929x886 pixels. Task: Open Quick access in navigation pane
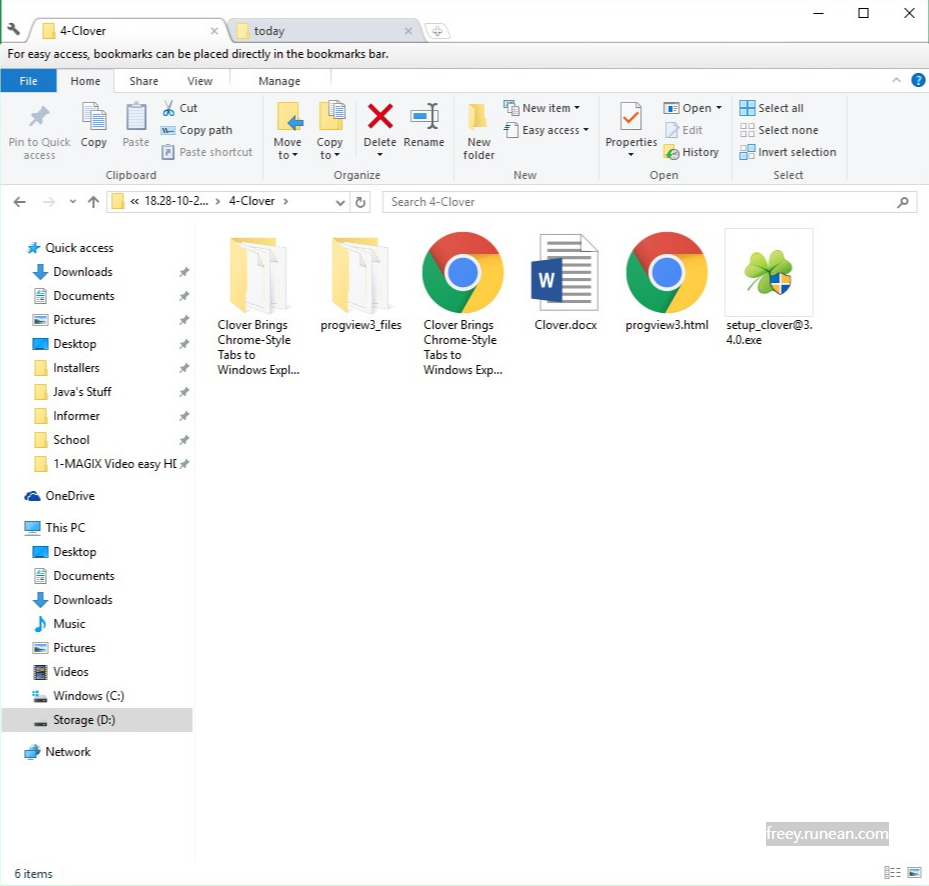tap(79, 248)
